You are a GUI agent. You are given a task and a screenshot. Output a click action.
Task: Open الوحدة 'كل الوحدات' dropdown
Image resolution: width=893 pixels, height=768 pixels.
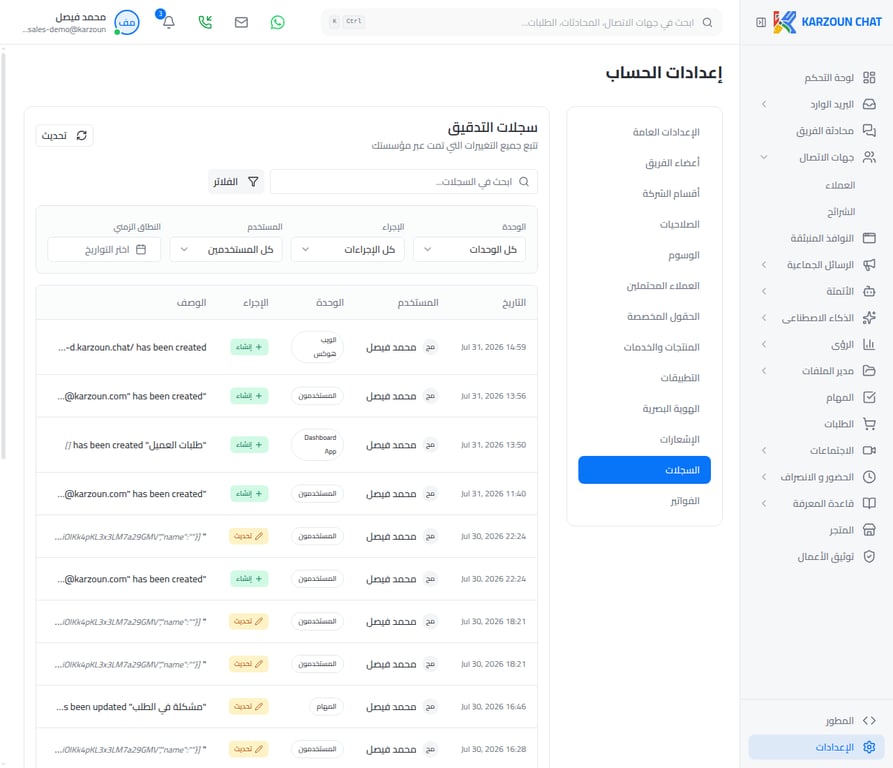[469, 249]
